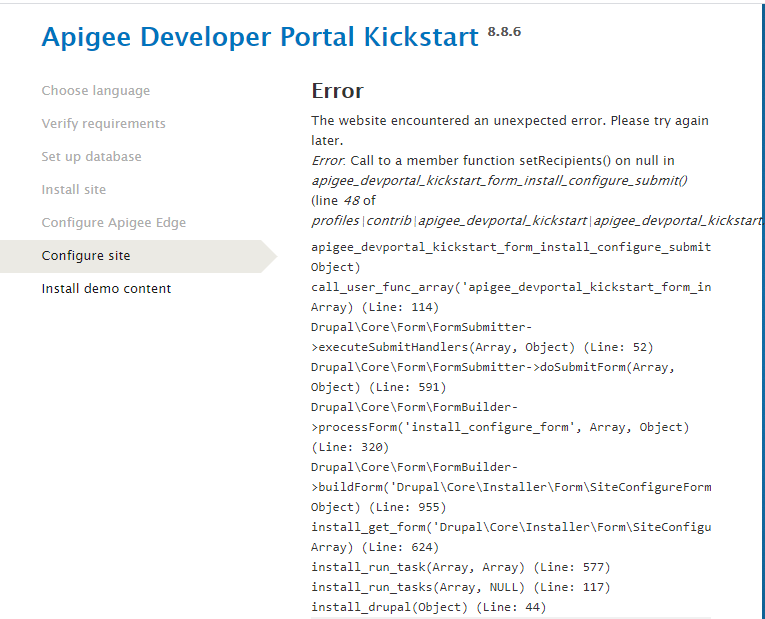Click the install_run_tasks(Array, NULL) line
This screenshot has width=765, height=619.
click(461, 587)
